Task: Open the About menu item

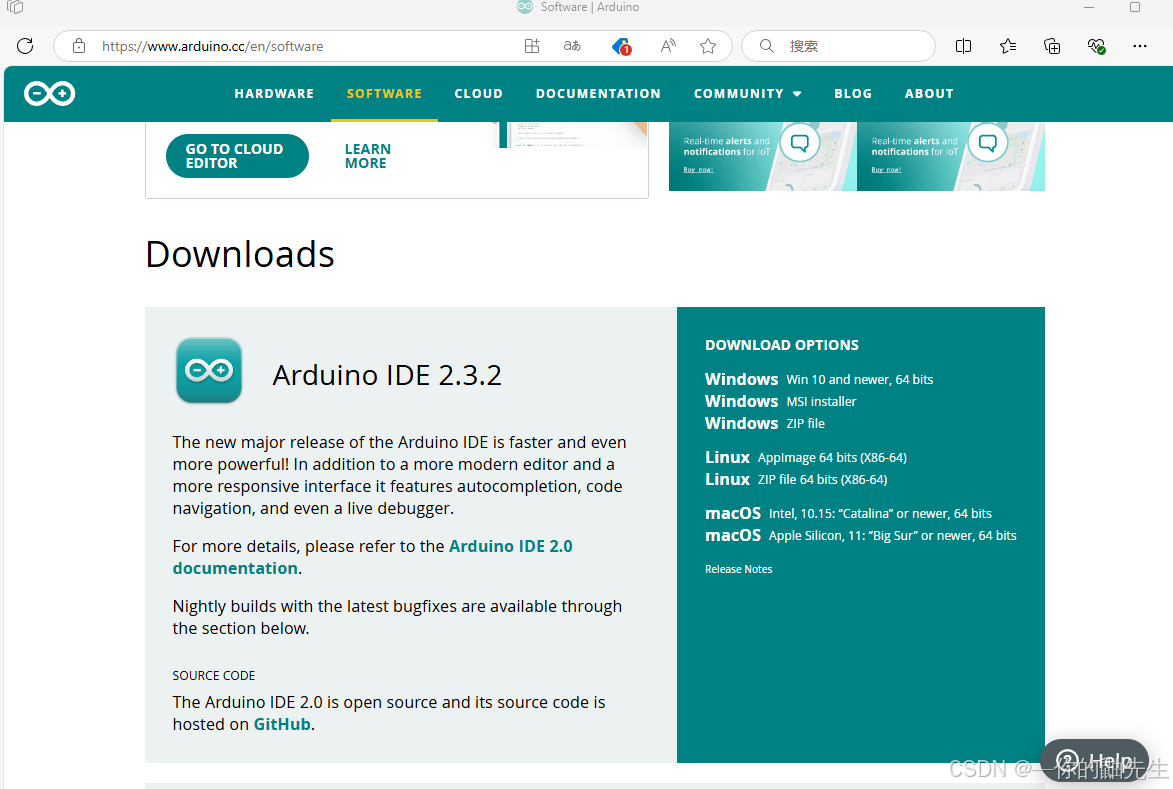Action: pyautogui.click(x=929, y=93)
